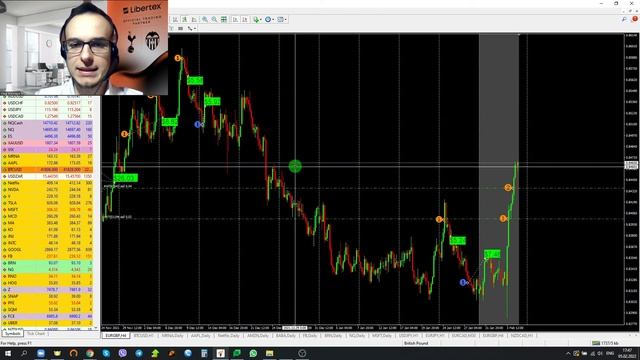The height and width of the screenshot is (360, 640).
Task: Select the line studies drawing tool
Action: pos(190,29)
